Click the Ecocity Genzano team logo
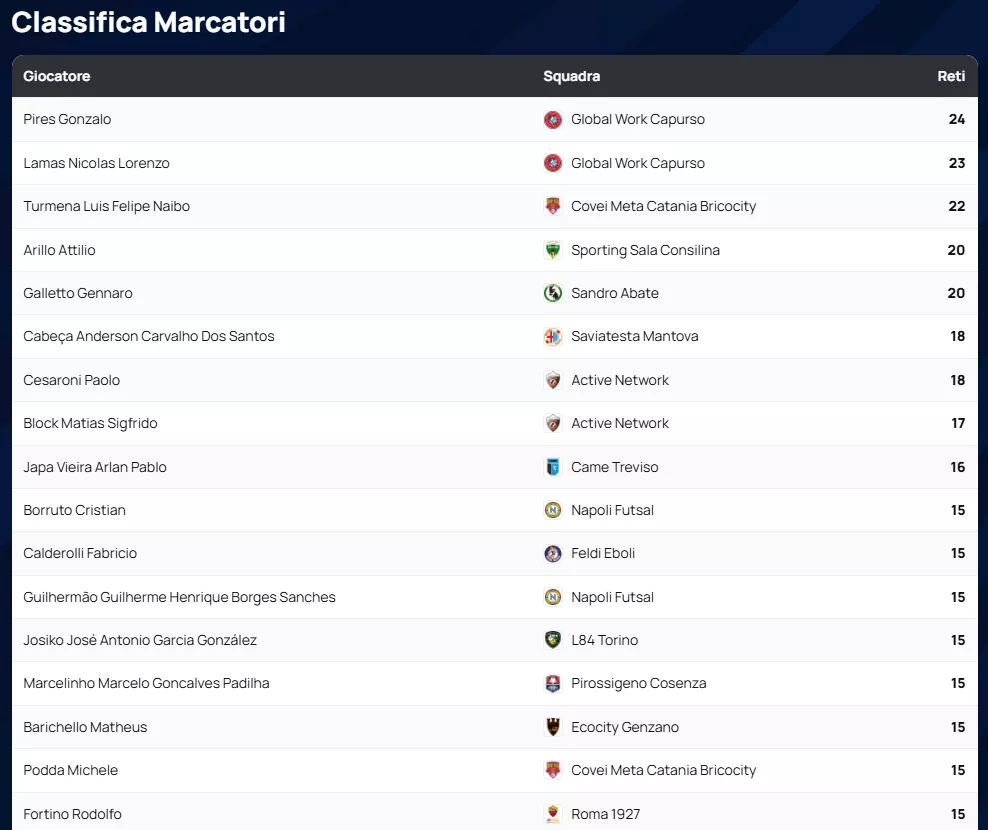Image resolution: width=988 pixels, height=830 pixels. (x=553, y=727)
